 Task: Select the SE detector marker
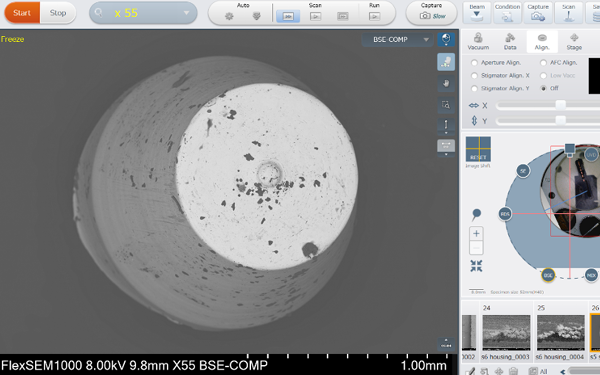[523, 170]
